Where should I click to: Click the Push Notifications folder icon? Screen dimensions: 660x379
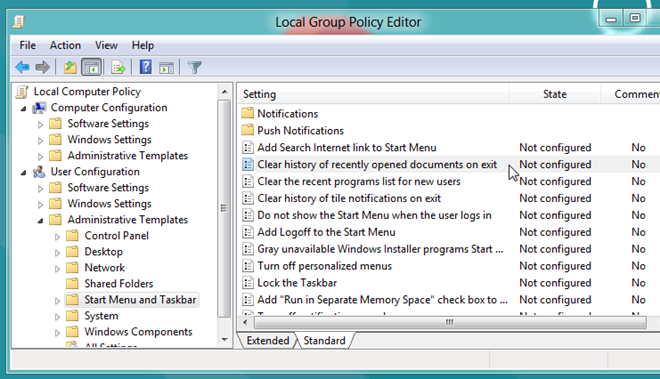pos(248,130)
